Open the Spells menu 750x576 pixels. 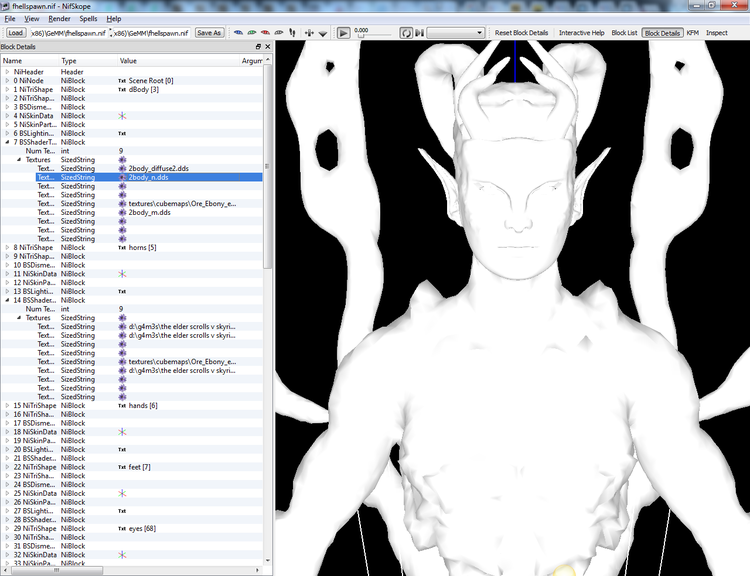(x=88, y=19)
